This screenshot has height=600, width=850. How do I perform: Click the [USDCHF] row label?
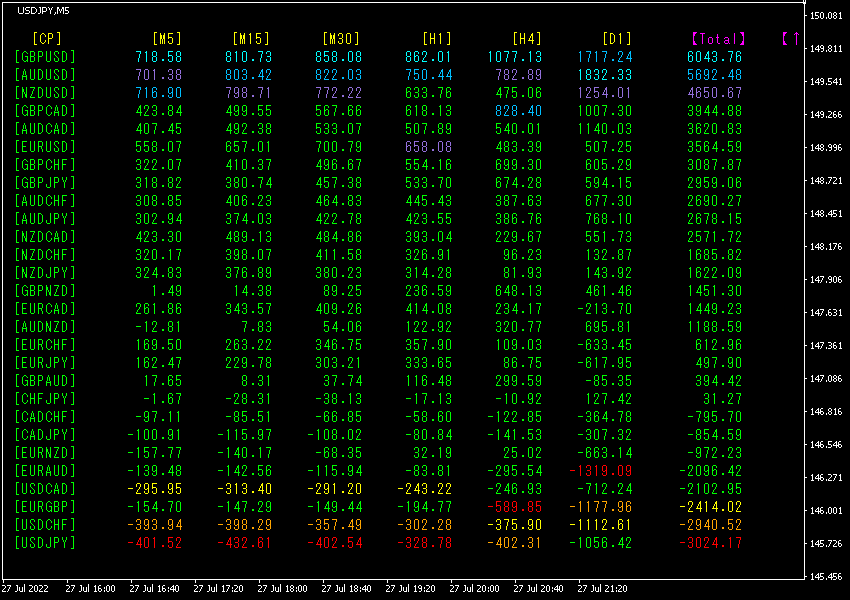[46, 525]
